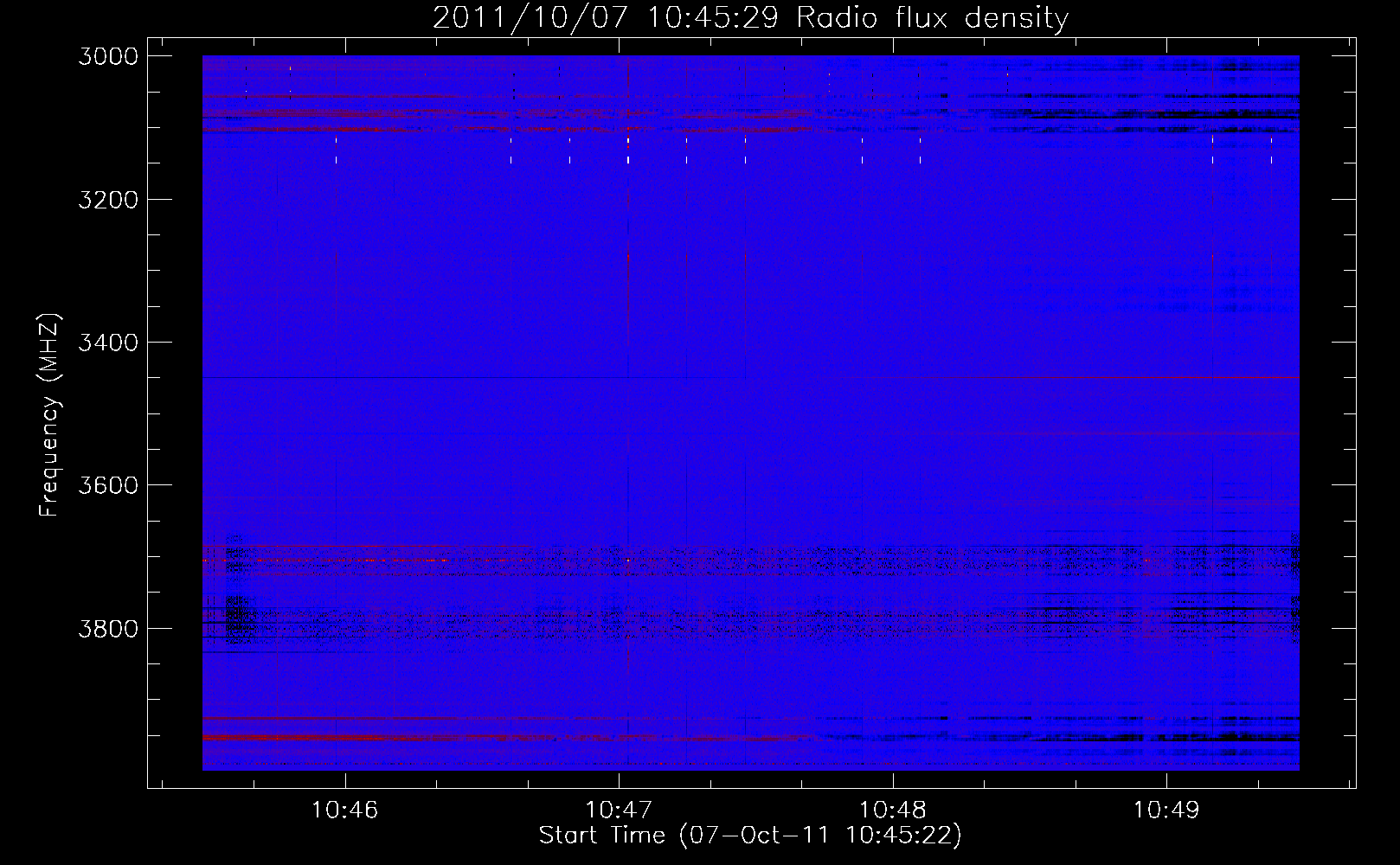Click the '3600' frequency axis label

coord(108,485)
